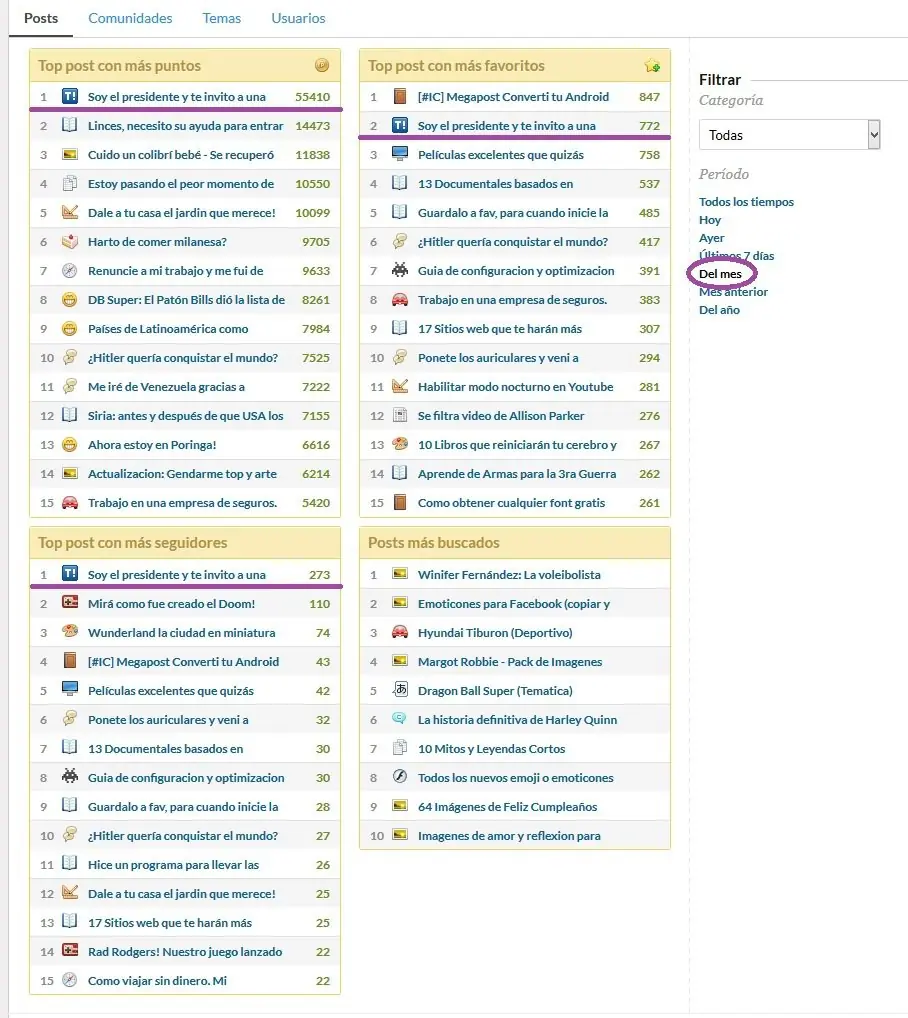Open 'Como viajar sin dinero. Mi' post
908x1018 pixels.
pyautogui.click(x=158, y=981)
